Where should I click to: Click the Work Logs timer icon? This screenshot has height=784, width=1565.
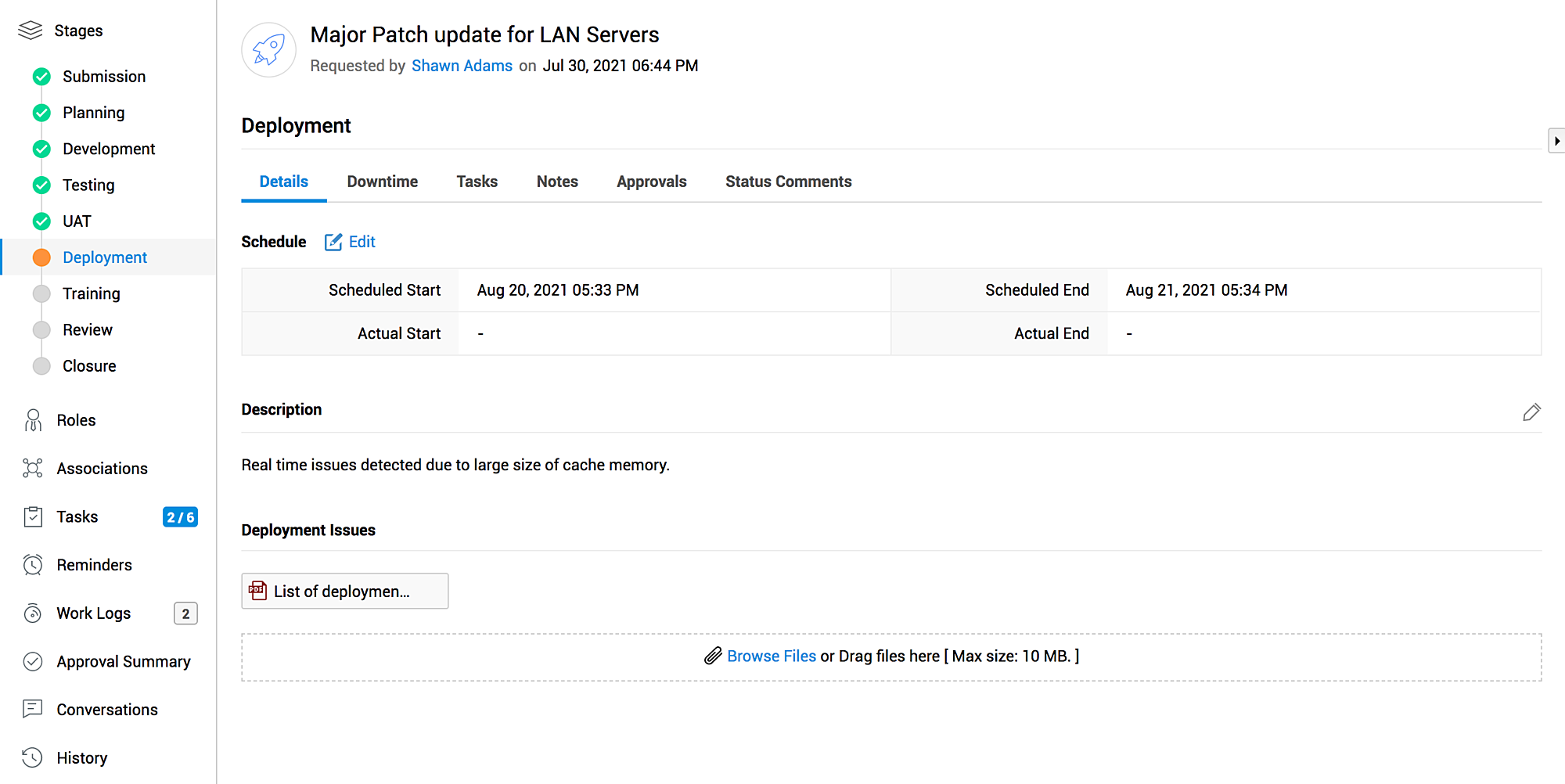[33, 613]
